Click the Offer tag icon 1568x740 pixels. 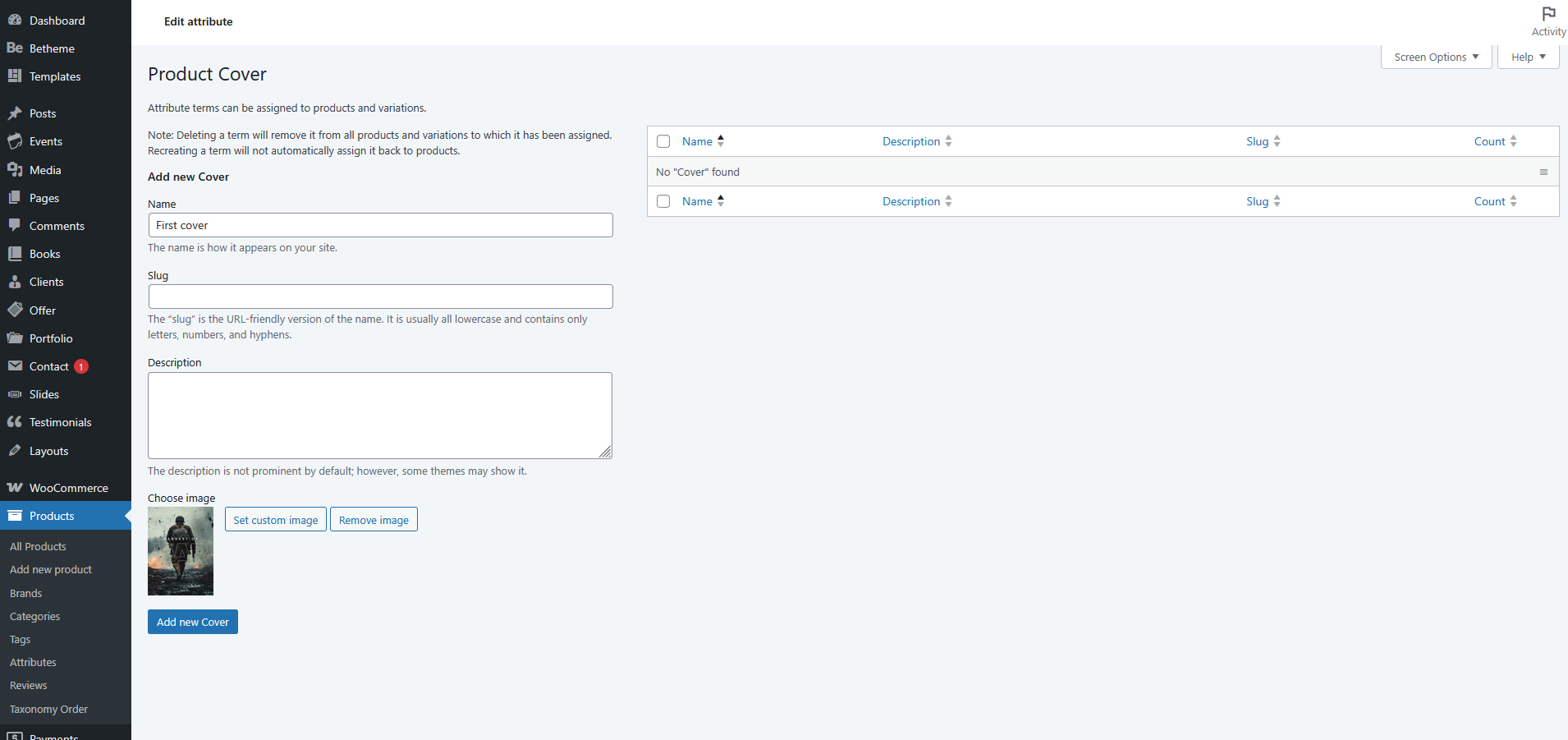(x=15, y=310)
